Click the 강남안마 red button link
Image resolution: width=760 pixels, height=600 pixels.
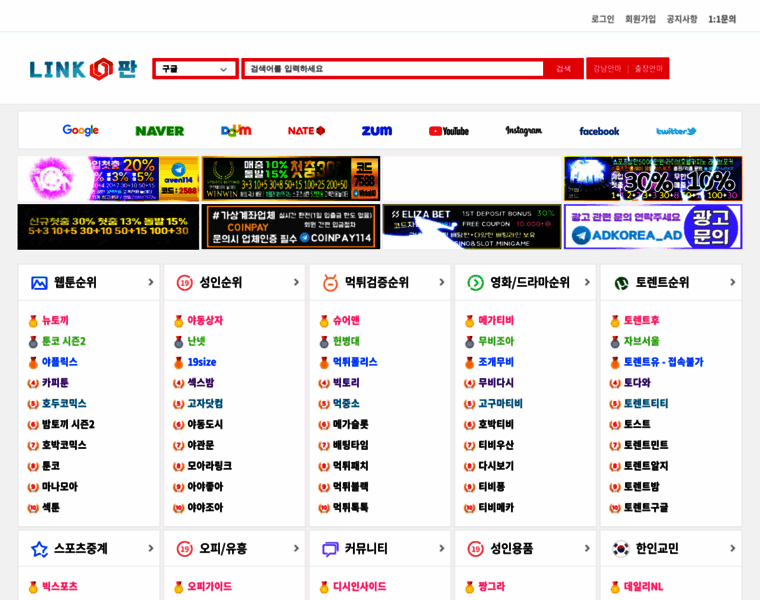click(607, 69)
